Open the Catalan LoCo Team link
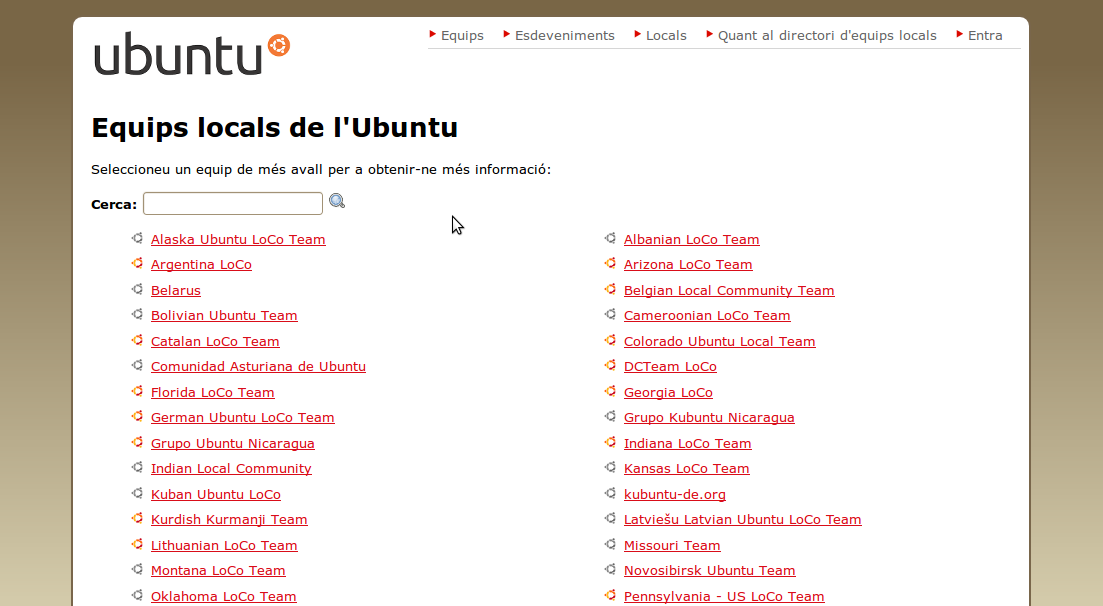The width and height of the screenshot is (1103, 606). pos(215,341)
